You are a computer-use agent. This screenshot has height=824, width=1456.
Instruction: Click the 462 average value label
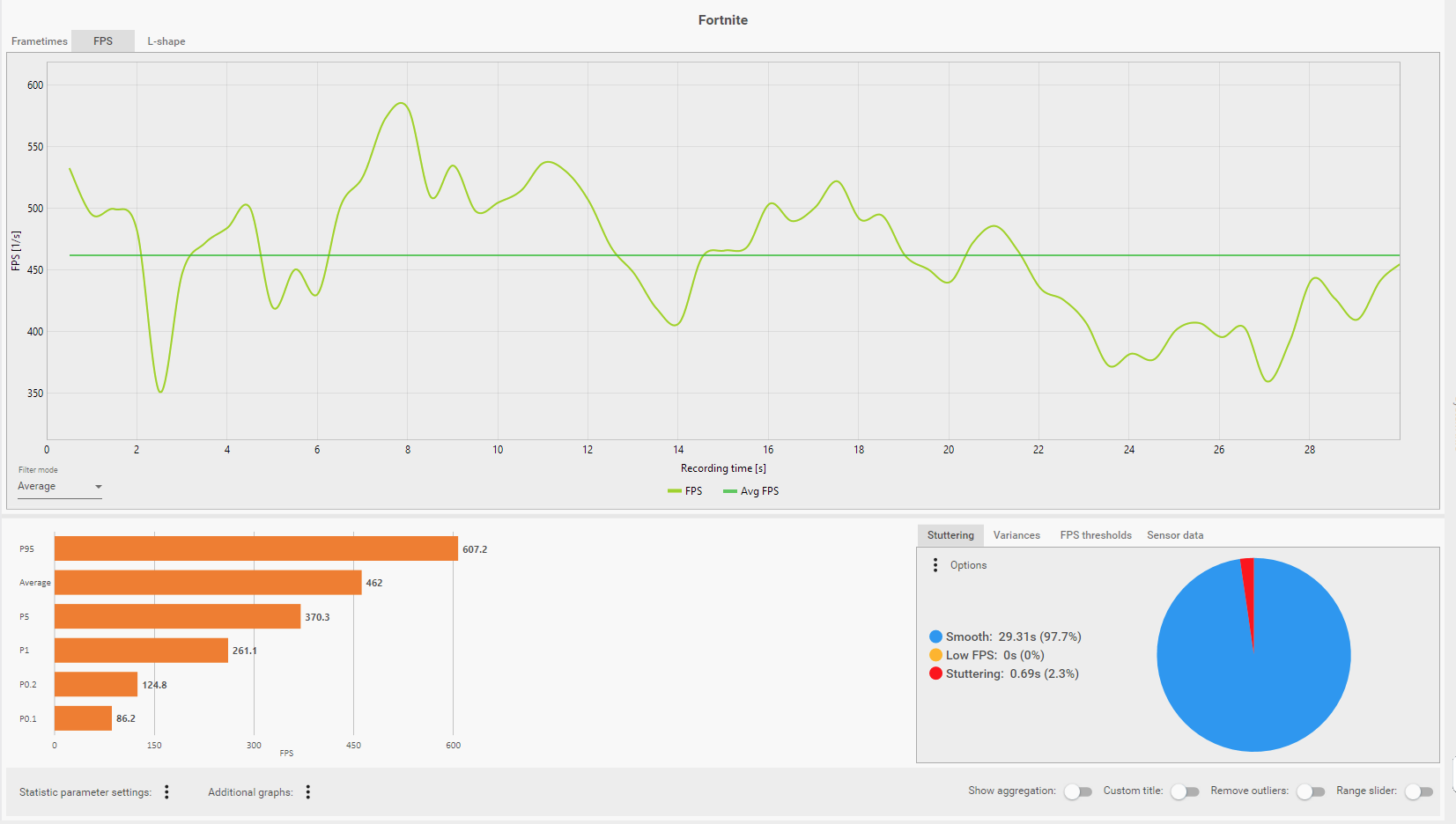tap(374, 583)
